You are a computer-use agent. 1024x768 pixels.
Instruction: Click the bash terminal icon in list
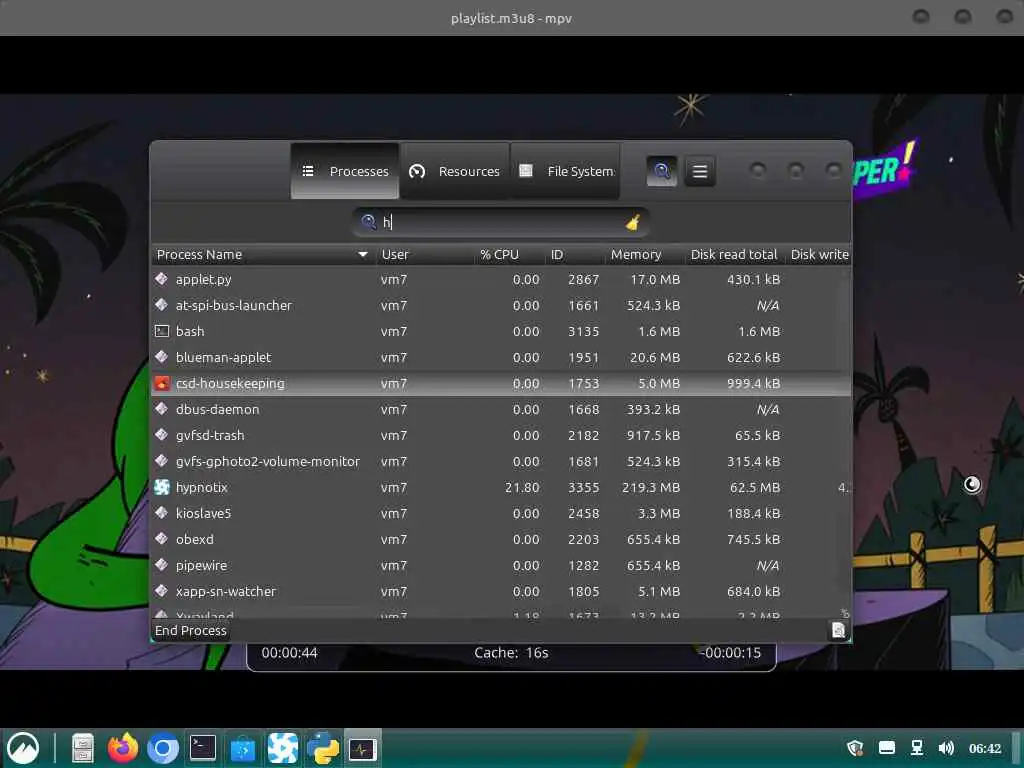(161, 331)
